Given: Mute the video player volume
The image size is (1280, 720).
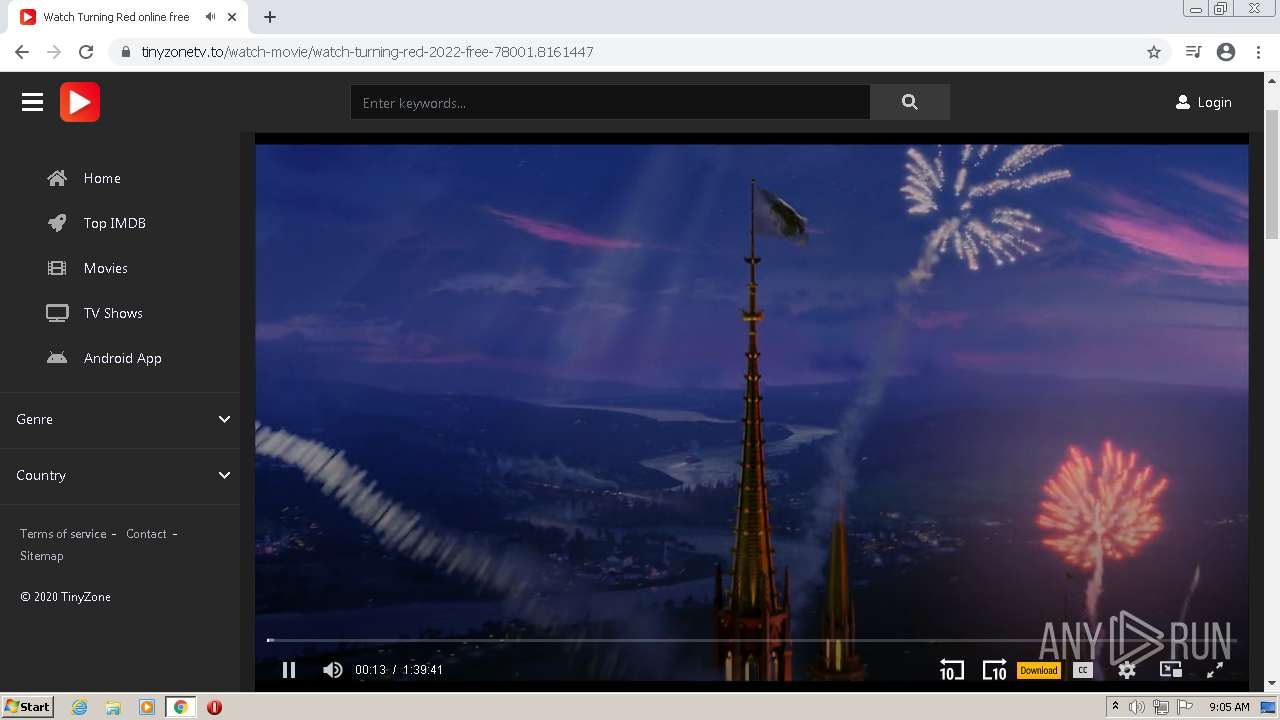Looking at the screenshot, I should [x=333, y=670].
